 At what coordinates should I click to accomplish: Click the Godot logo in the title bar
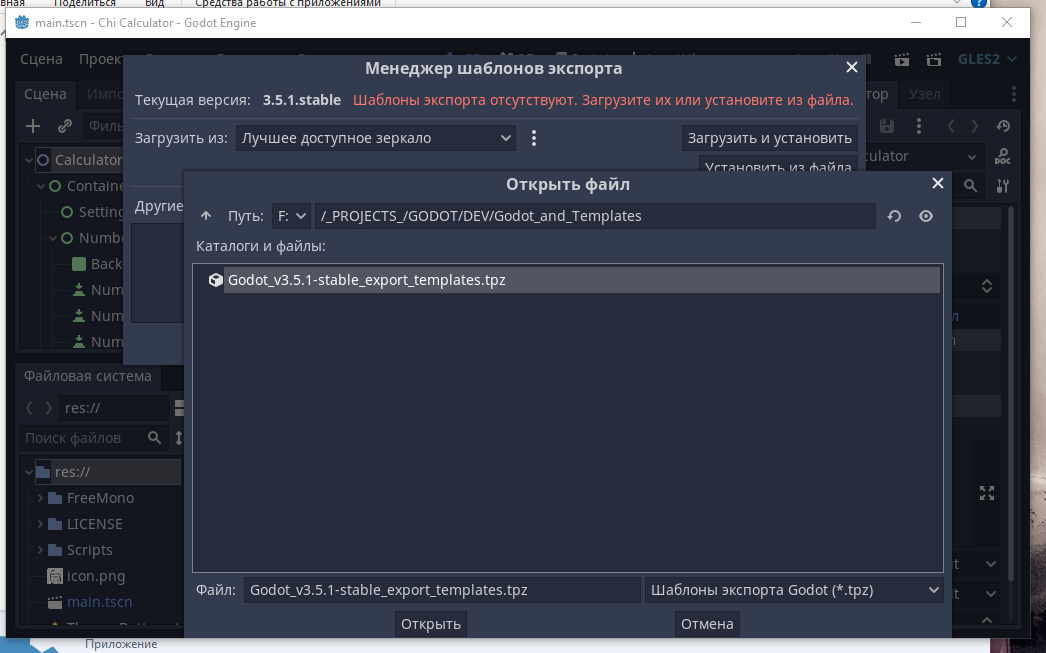[22, 23]
